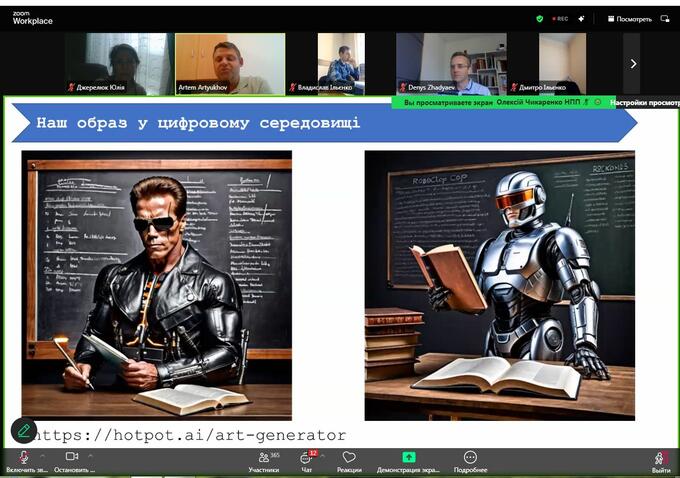Image resolution: width=680 pixels, height=478 pixels.
Task: Click the REC recording indicator
Action: tap(560, 18)
